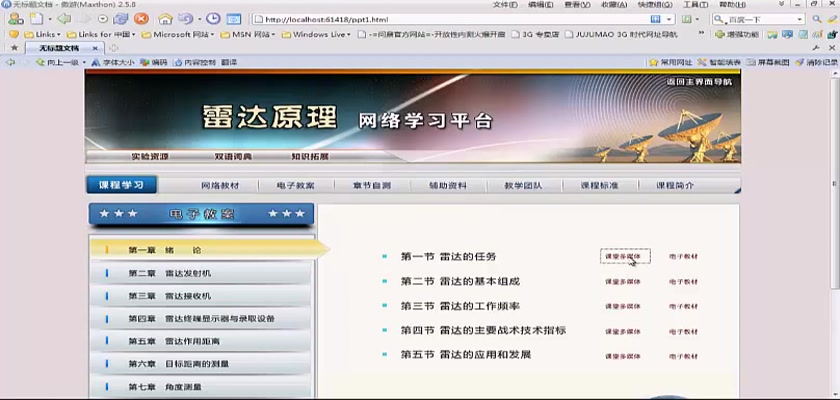Viewport: 840px width, 400px height.
Task: Click 实验资源 link in banner
Action: point(150,157)
